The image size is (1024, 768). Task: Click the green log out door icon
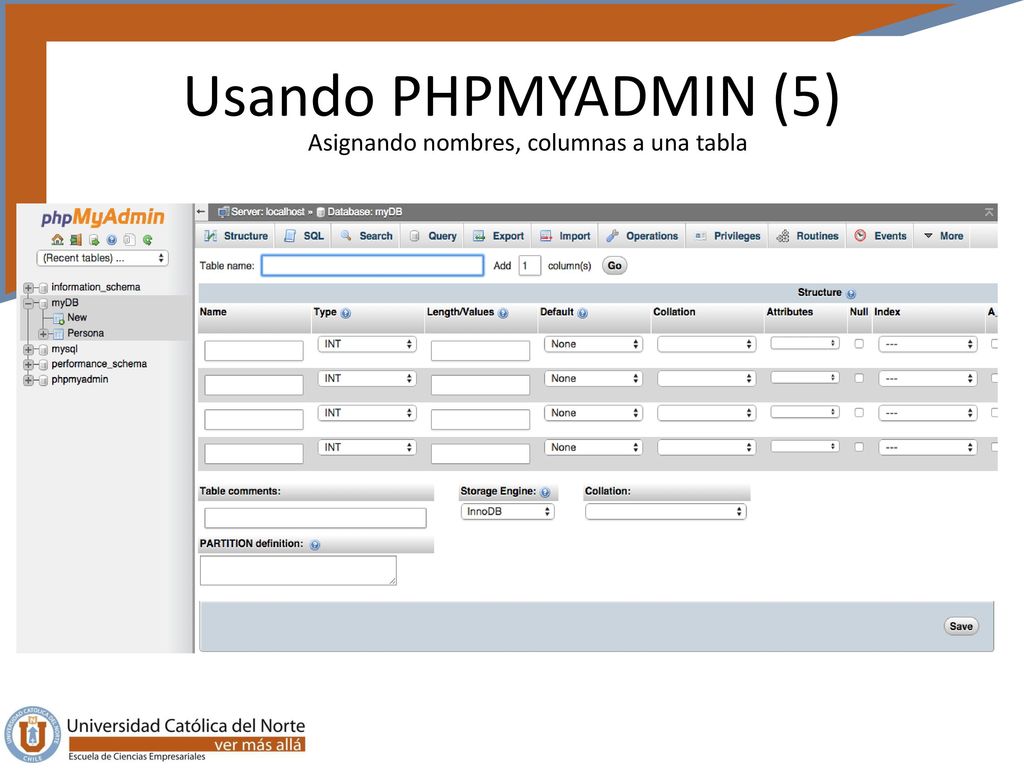click(x=76, y=240)
